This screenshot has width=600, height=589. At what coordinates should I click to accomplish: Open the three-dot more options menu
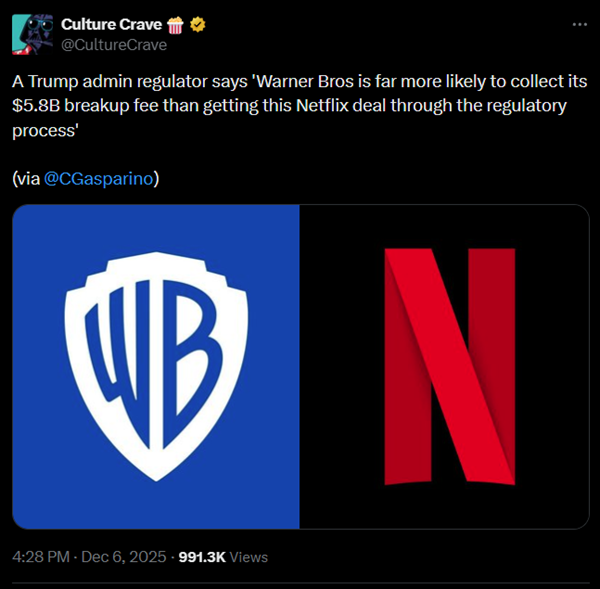pos(579,24)
